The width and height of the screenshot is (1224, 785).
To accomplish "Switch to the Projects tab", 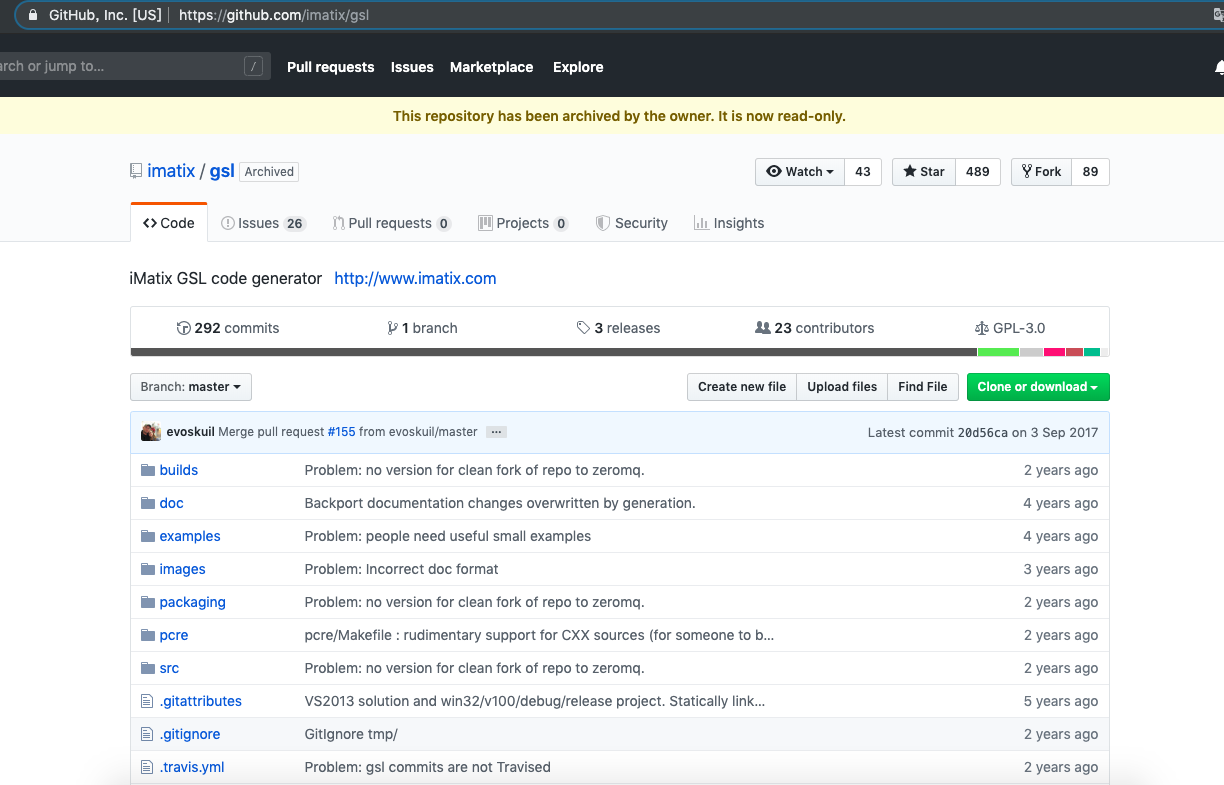I will (x=524, y=223).
